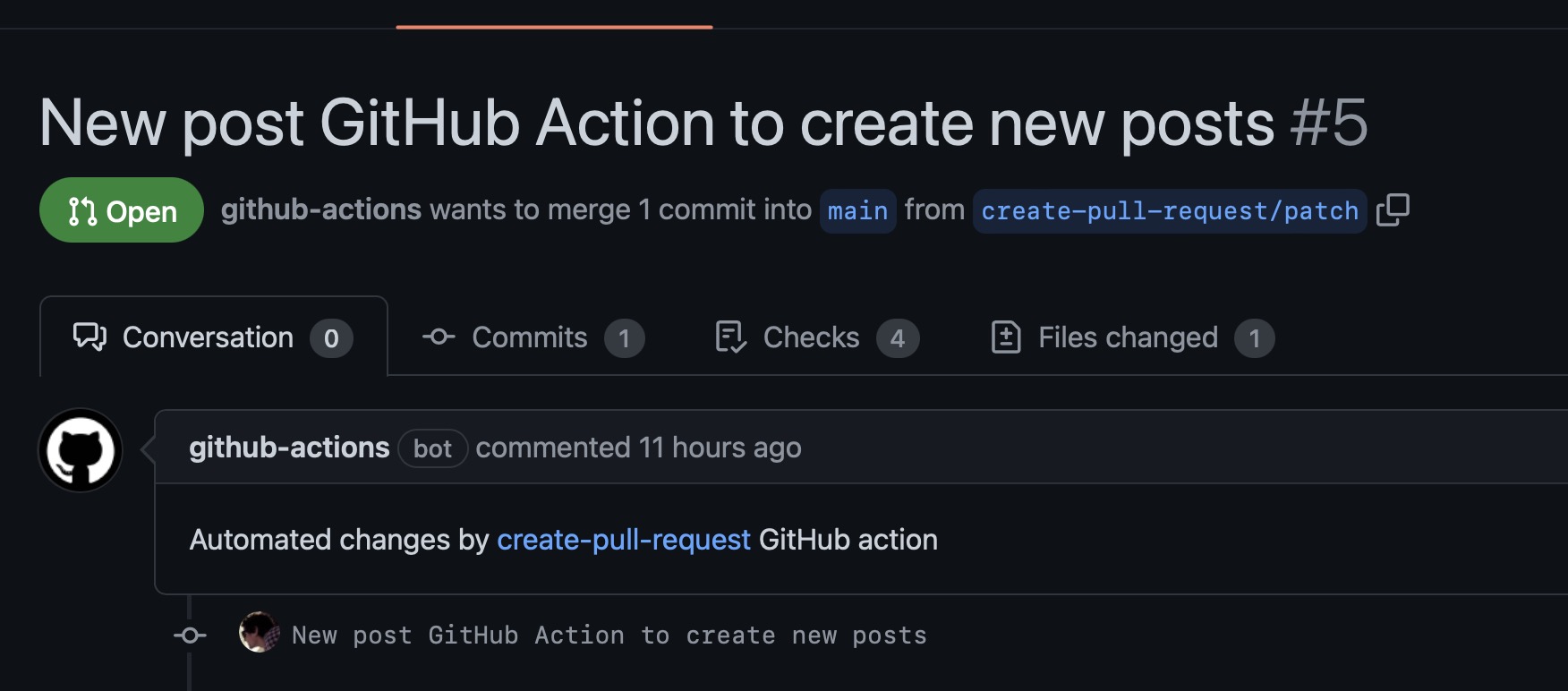Image resolution: width=1568 pixels, height=691 pixels.
Task: Open the main branch label
Action: (x=856, y=211)
